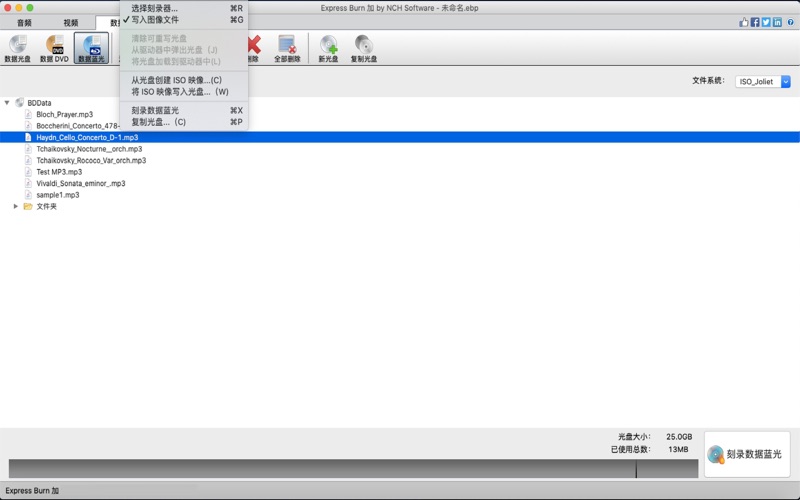Select Vivaldi_Sonata_eminor_.mp3 row

81,183
